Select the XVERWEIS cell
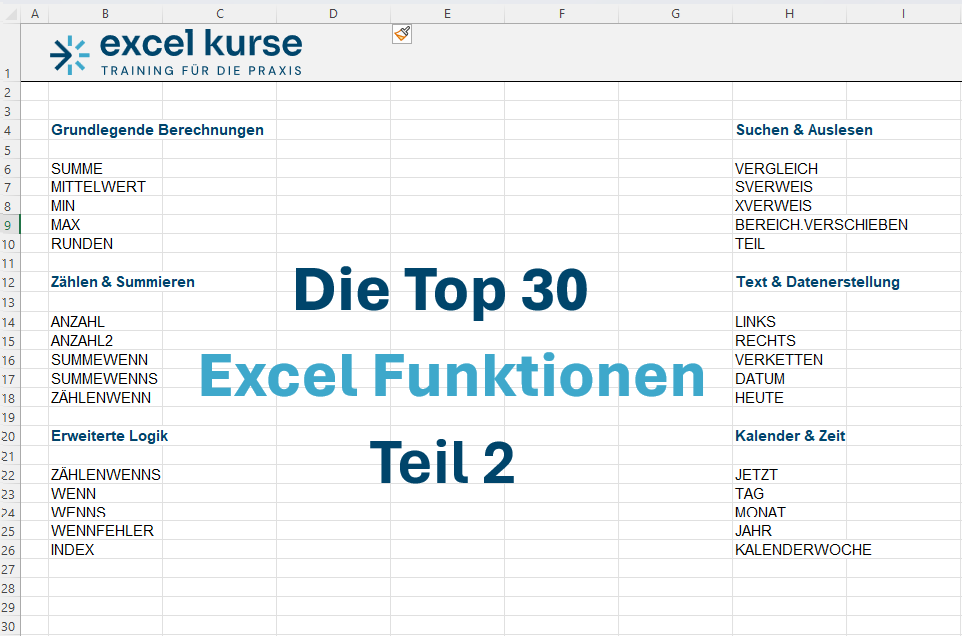The height and width of the screenshot is (636, 962). pyautogui.click(x=773, y=206)
